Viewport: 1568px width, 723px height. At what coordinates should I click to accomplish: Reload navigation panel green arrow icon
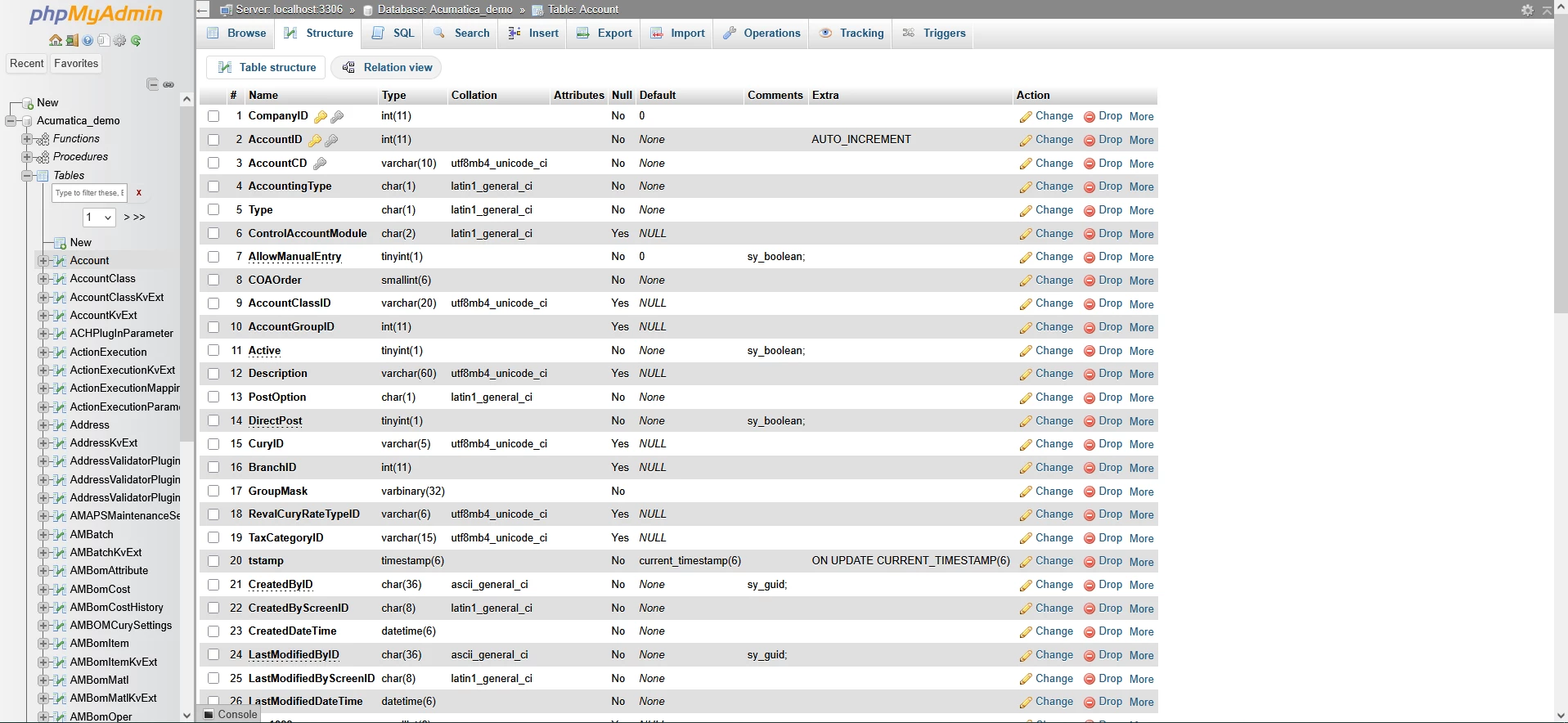pos(136,40)
